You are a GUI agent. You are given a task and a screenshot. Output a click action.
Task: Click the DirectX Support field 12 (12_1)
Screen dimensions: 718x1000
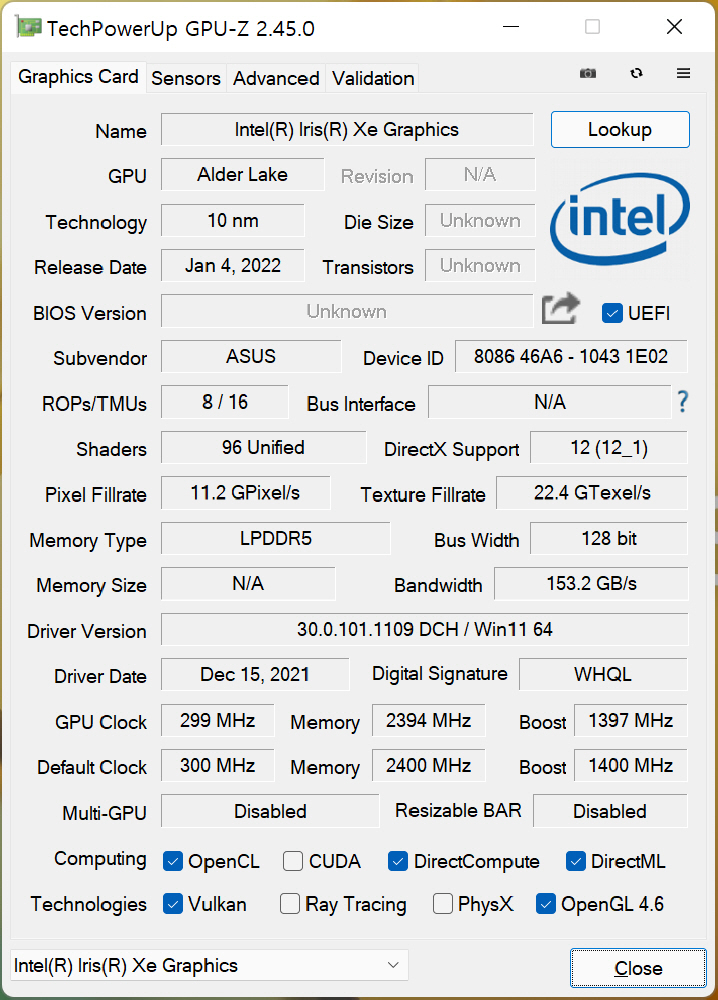pos(609,447)
